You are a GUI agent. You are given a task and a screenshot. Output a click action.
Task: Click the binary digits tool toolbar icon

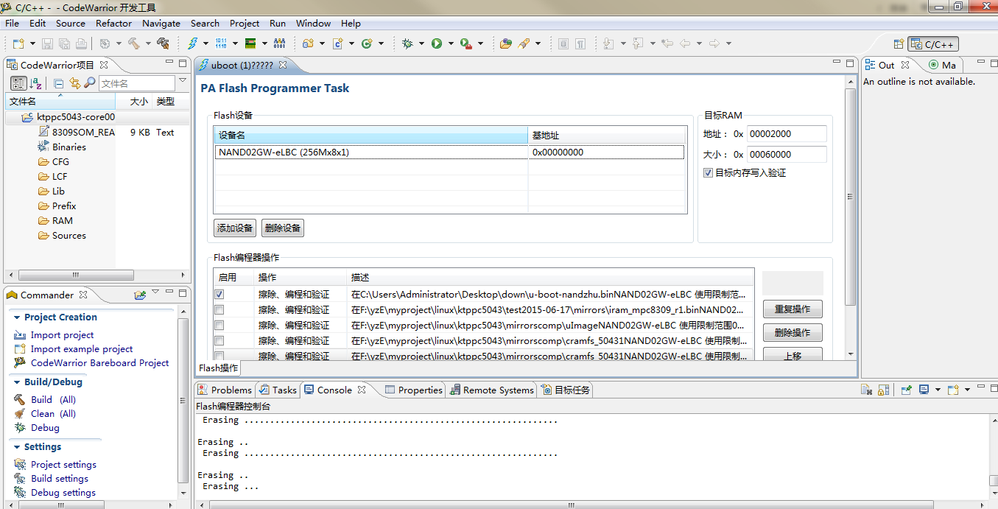click(221, 44)
